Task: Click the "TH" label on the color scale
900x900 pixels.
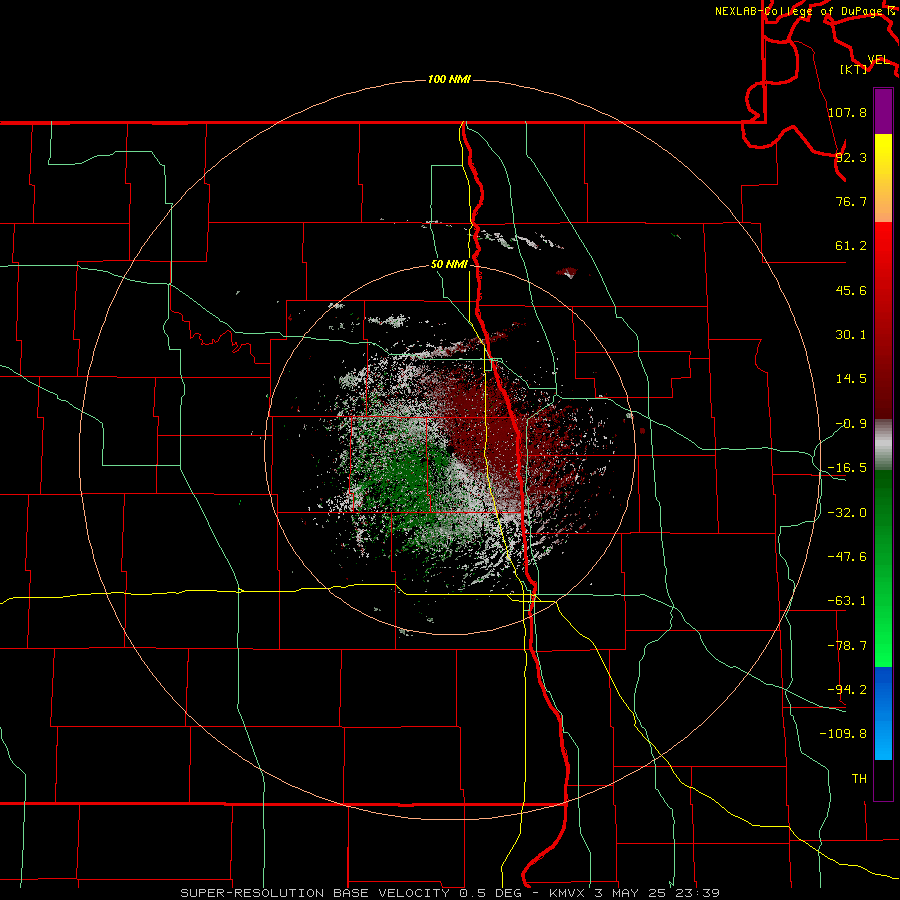Action: [x=859, y=778]
